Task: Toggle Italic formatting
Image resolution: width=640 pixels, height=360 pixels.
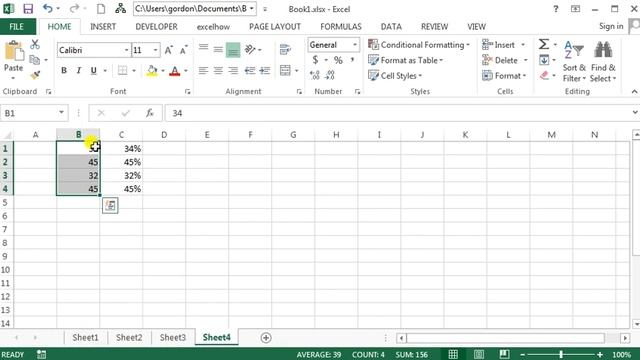Action: [x=79, y=71]
